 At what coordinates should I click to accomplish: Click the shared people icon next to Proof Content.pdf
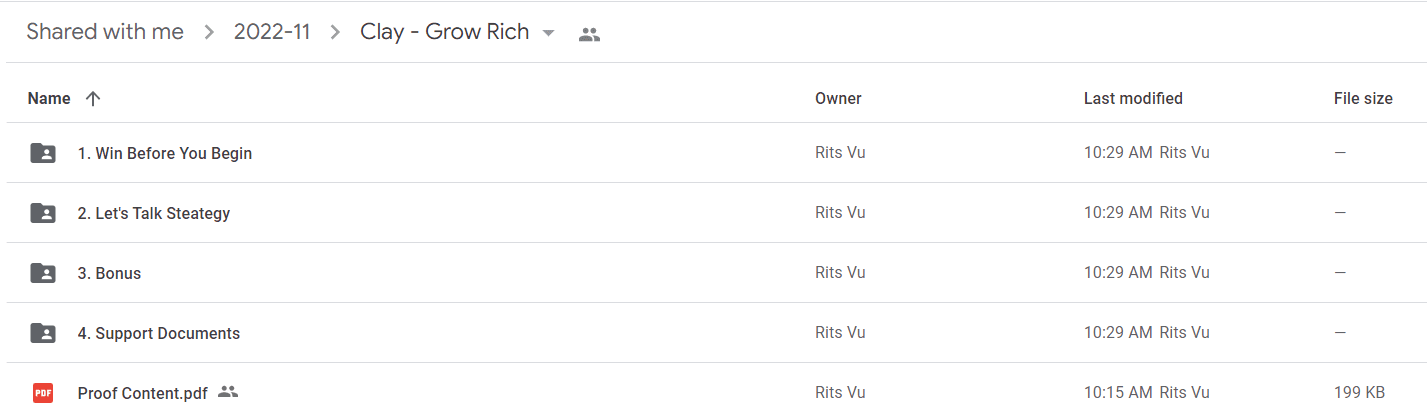click(x=228, y=392)
